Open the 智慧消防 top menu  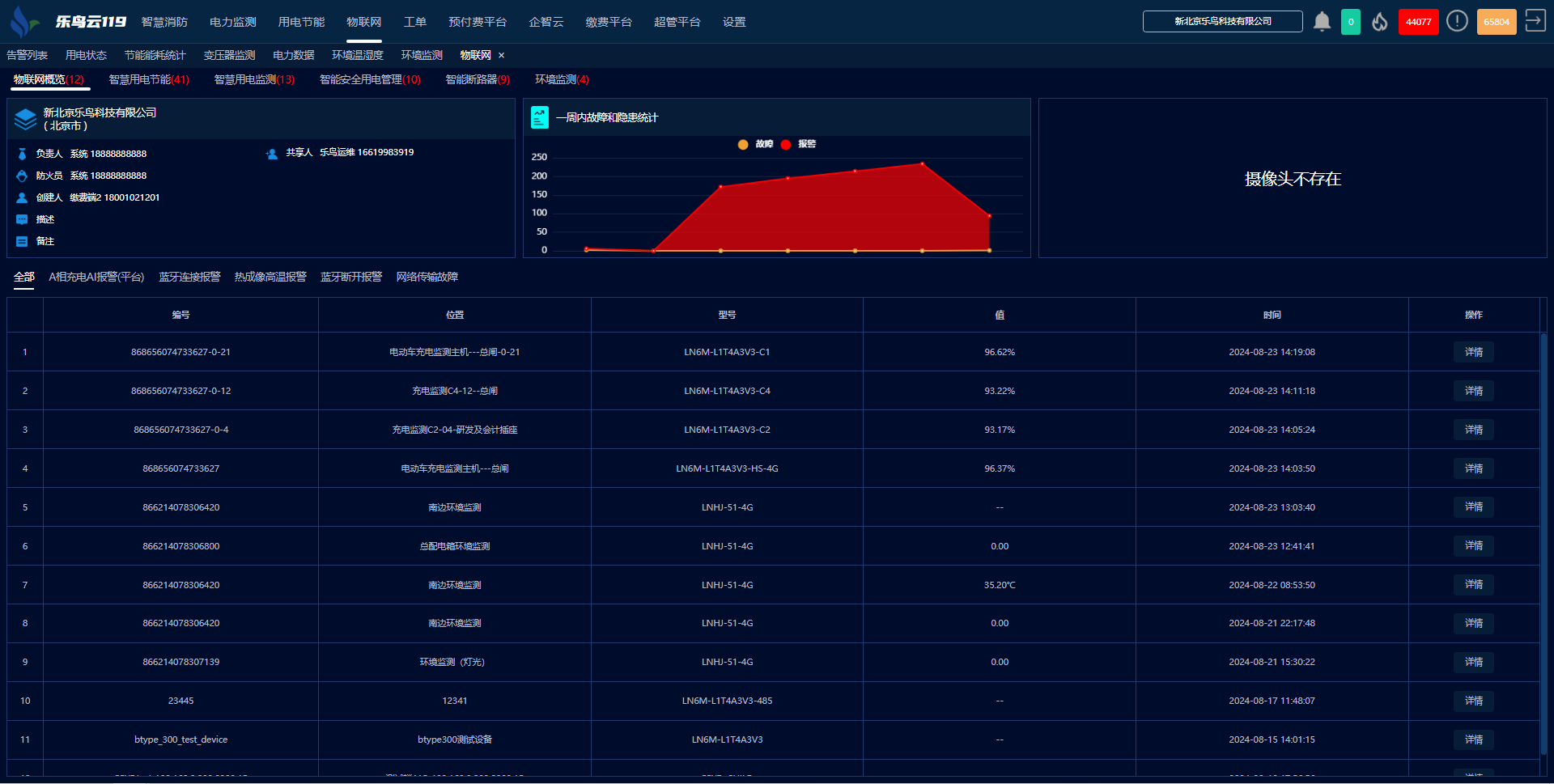[164, 22]
